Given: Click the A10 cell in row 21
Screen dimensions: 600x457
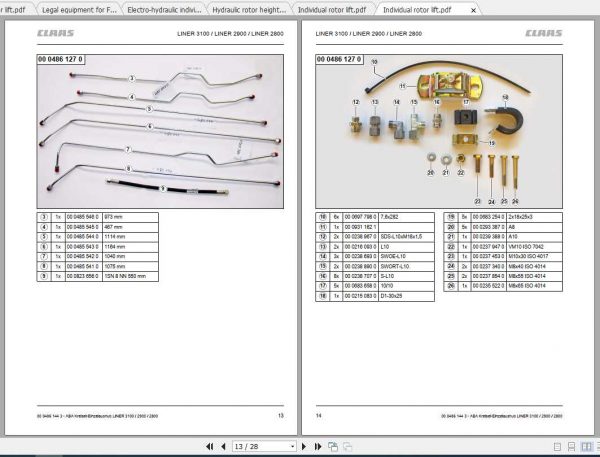Looking at the screenshot, I should (x=535, y=237).
